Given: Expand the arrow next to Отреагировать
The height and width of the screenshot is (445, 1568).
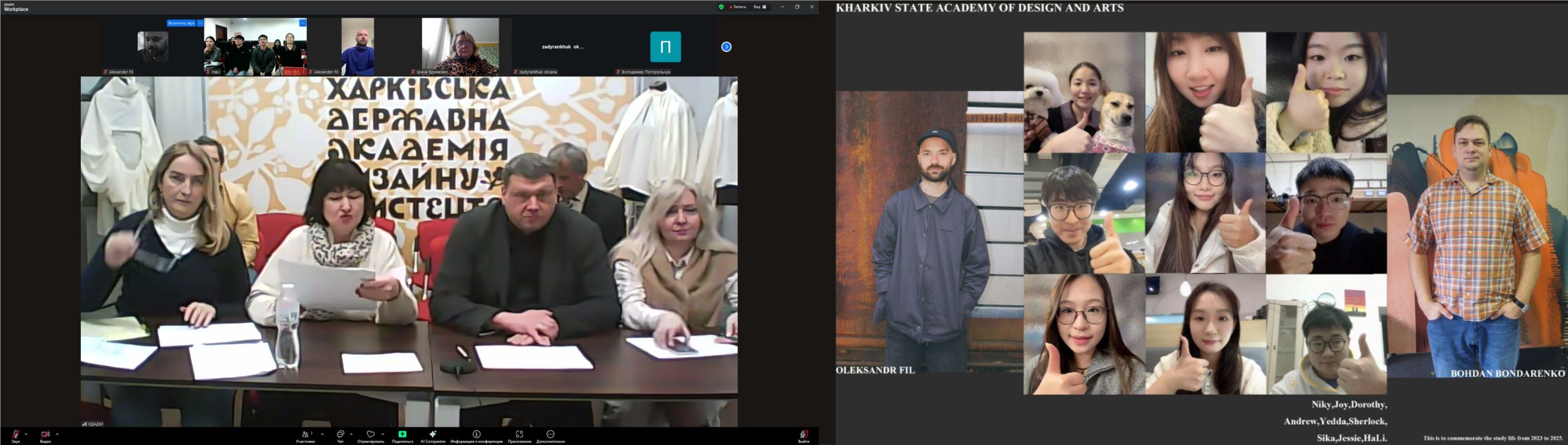Looking at the screenshot, I should pos(383,434).
